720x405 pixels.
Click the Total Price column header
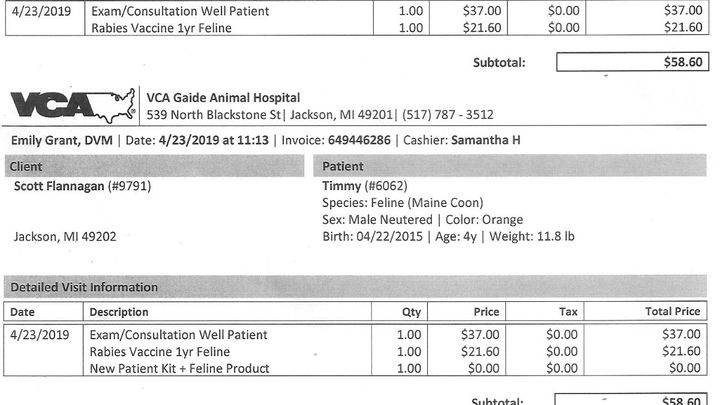click(x=673, y=311)
